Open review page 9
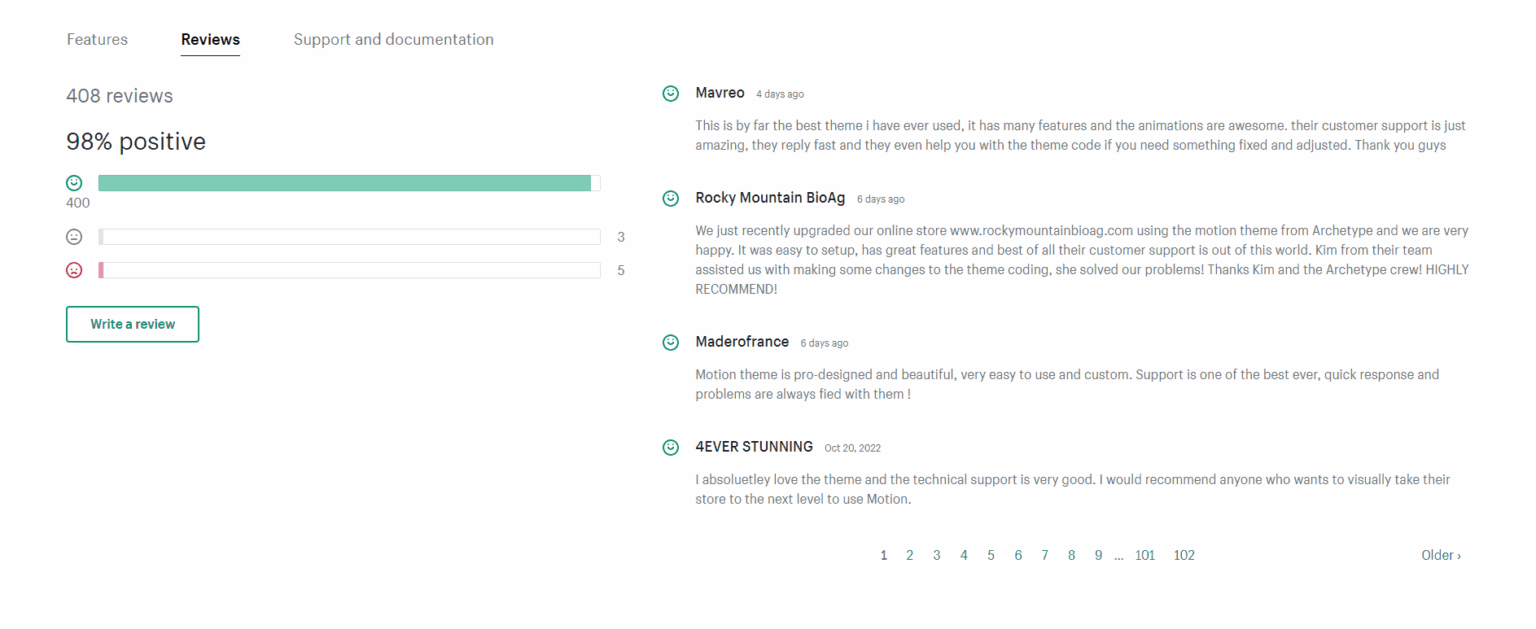 [1098, 555]
